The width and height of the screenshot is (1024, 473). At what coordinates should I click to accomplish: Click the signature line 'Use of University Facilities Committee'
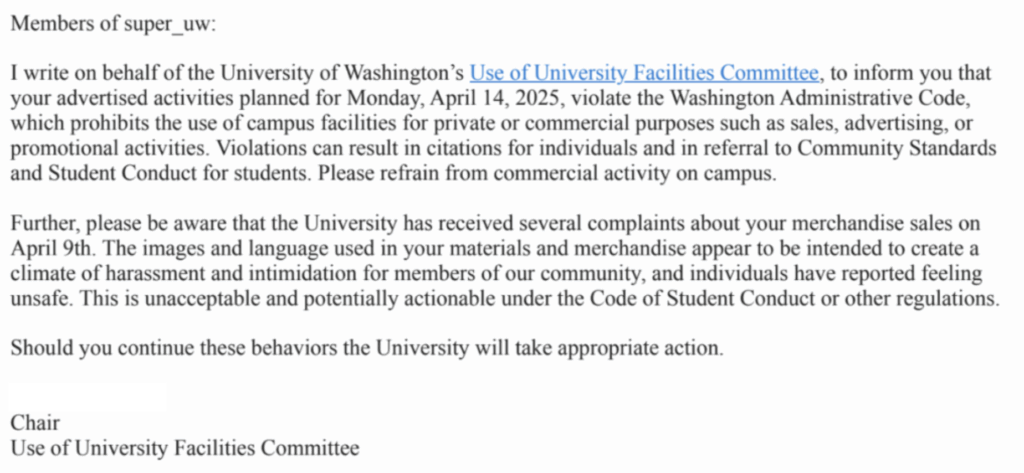[185, 449]
